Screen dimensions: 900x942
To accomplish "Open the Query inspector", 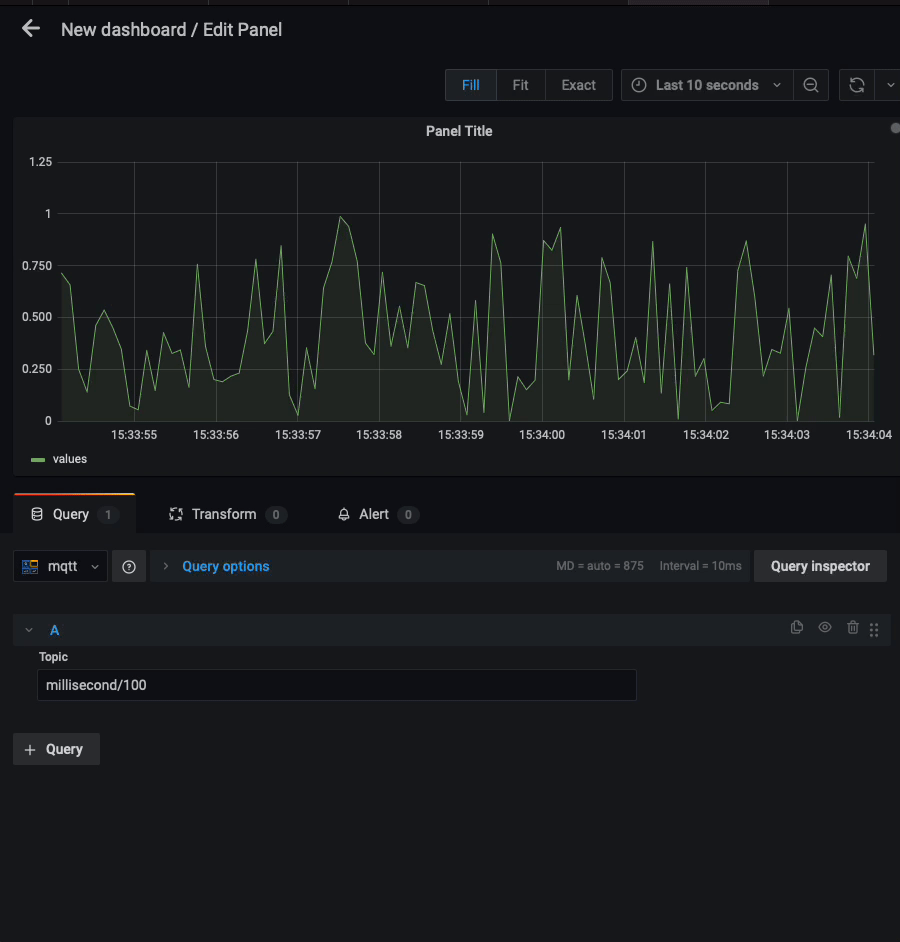I will pos(820,566).
